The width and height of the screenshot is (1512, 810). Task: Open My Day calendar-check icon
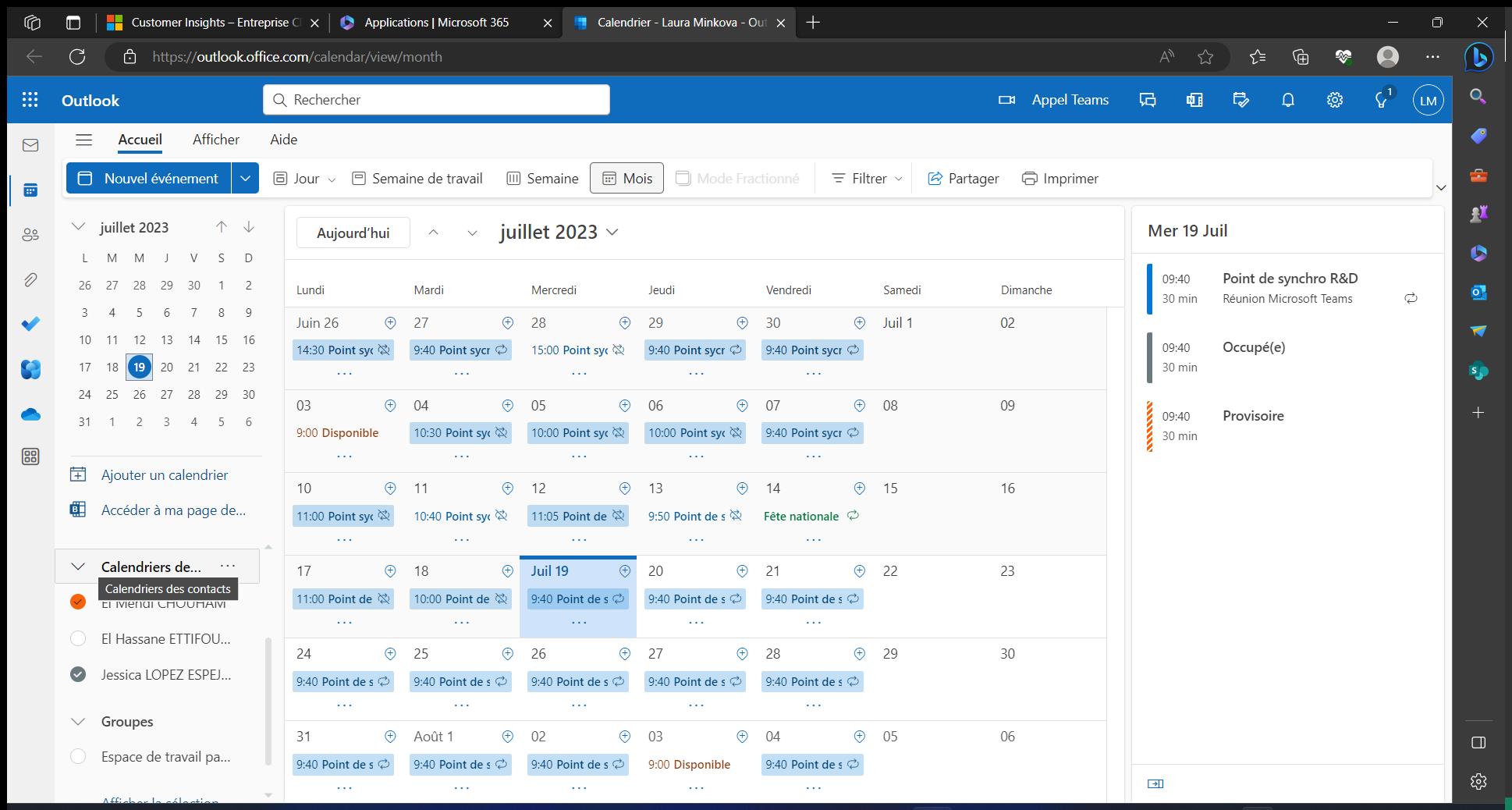1241,100
